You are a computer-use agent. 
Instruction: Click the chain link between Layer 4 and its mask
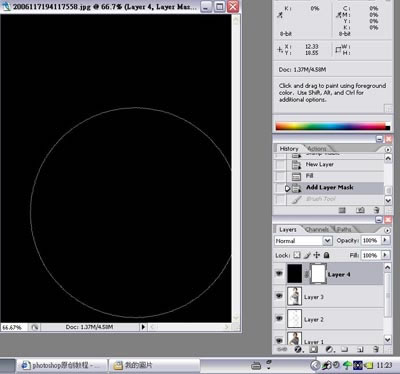306,274
